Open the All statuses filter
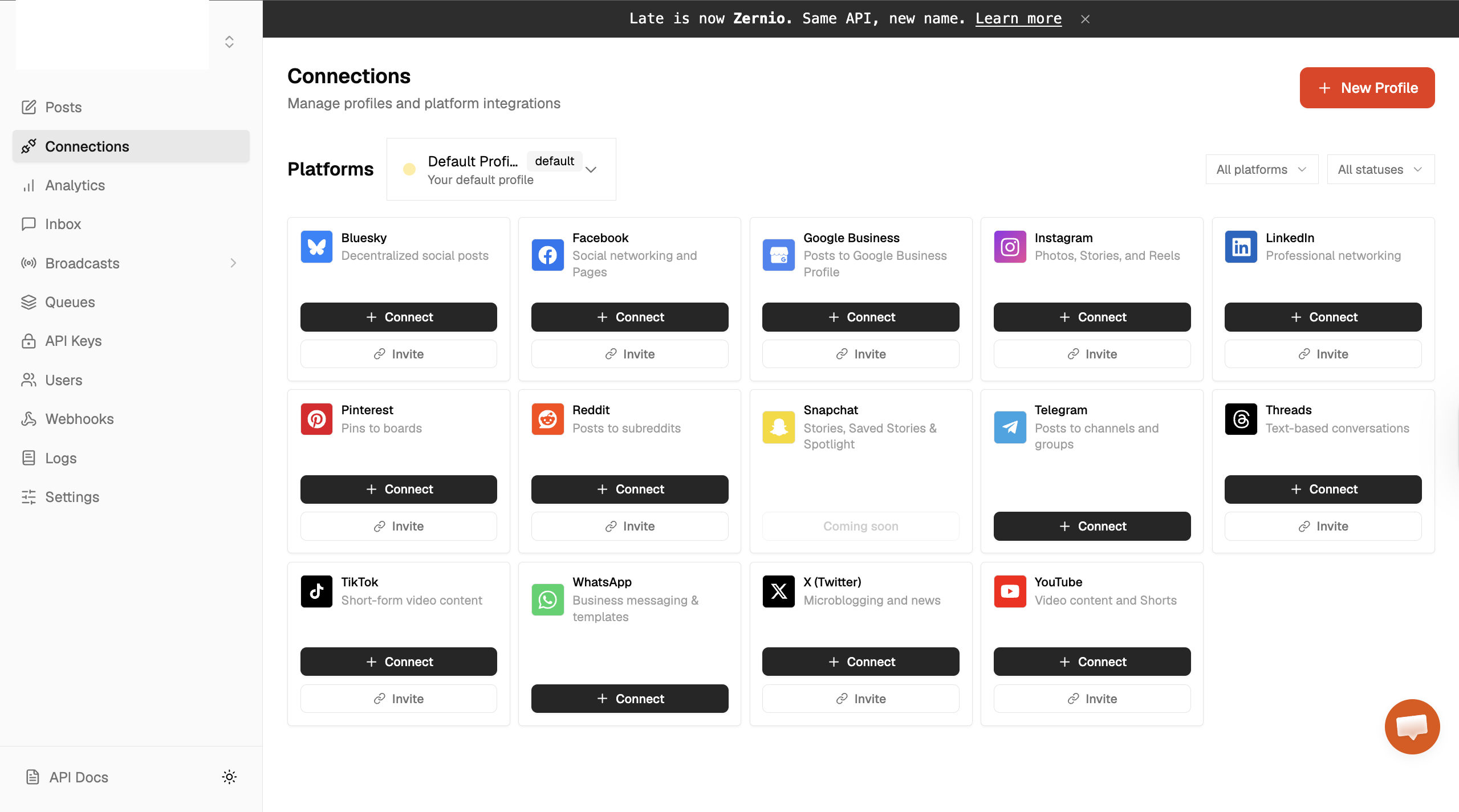This screenshot has width=1459, height=812. click(x=1380, y=169)
